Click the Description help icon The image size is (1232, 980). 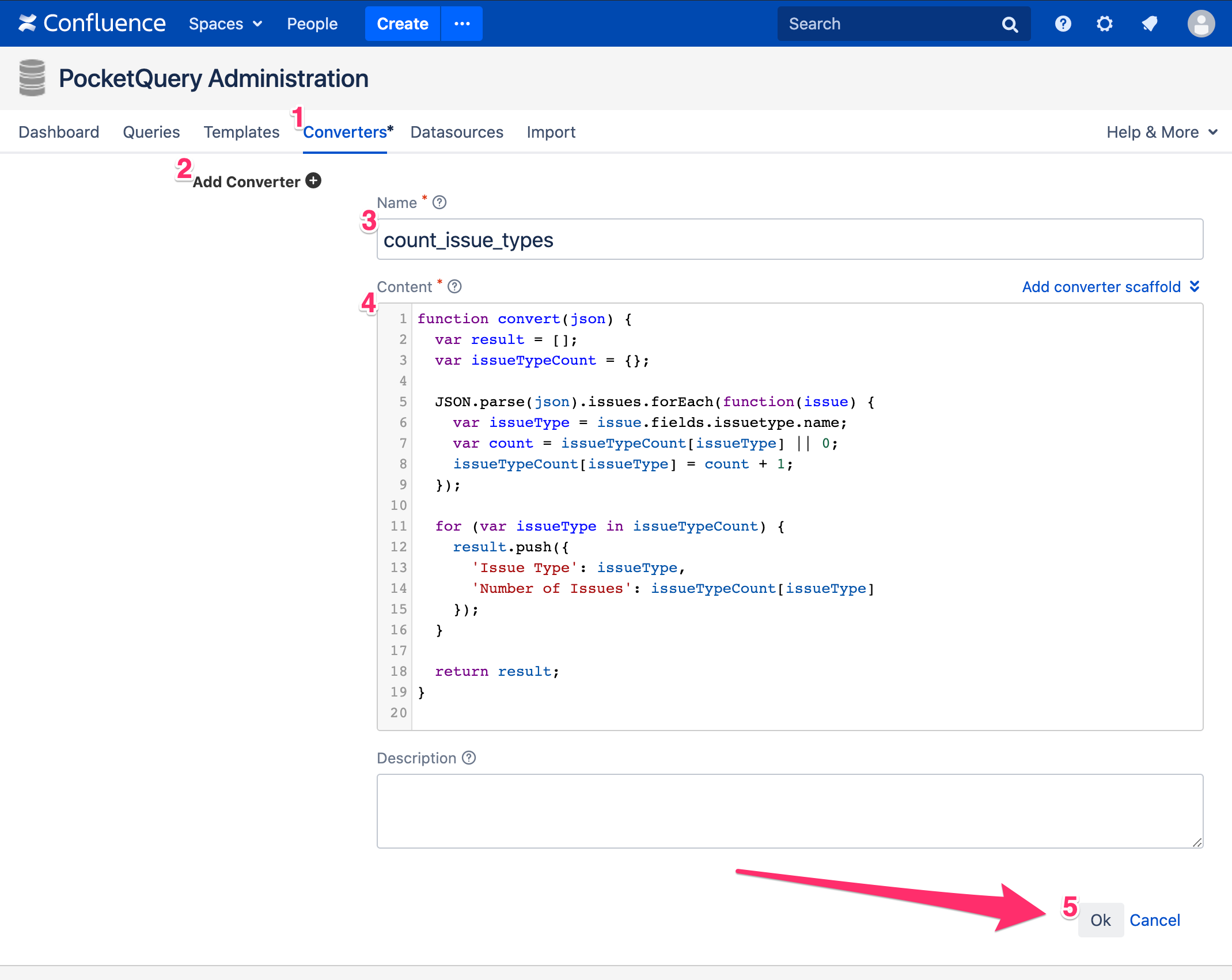click(469, 758)
